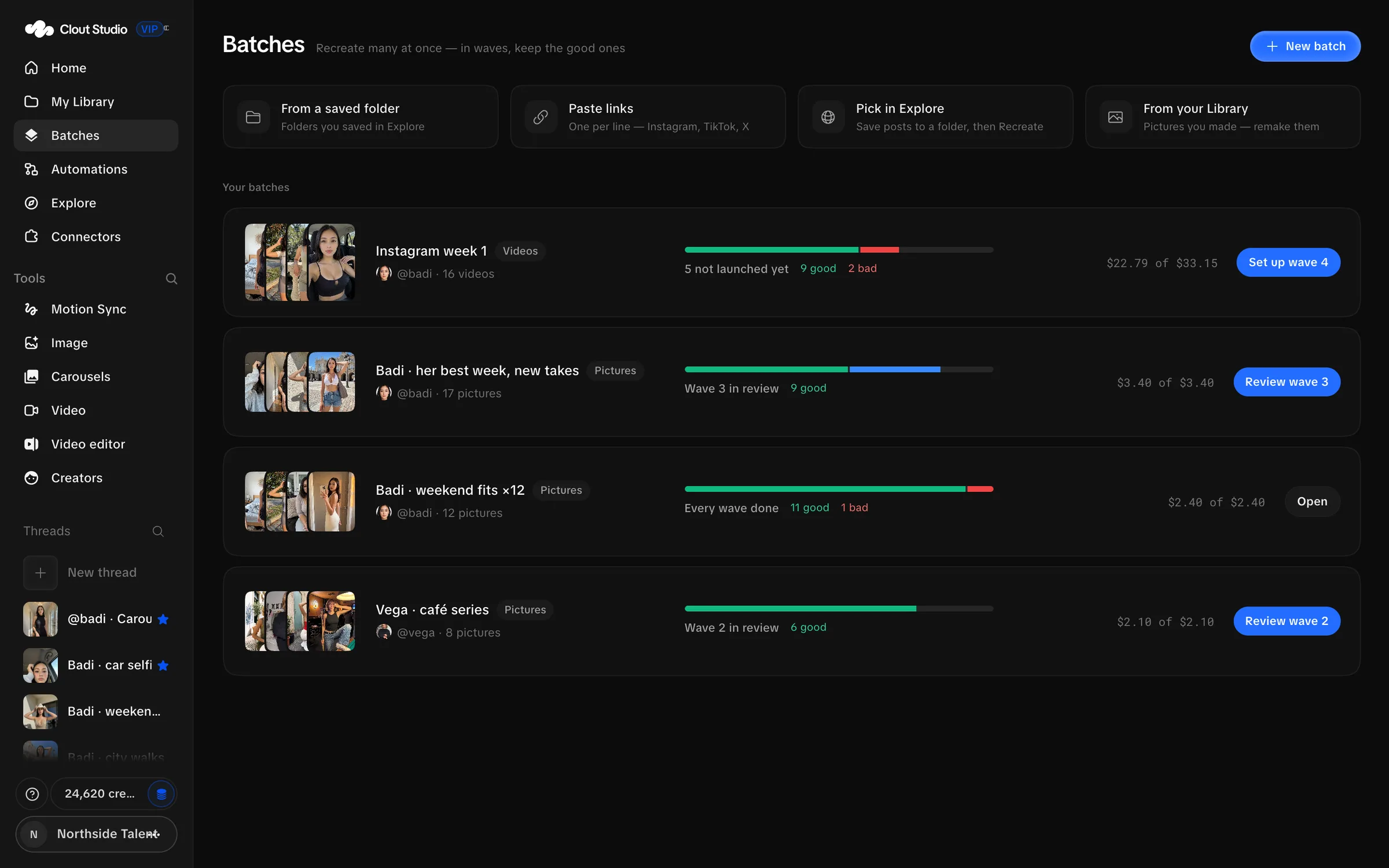1389x868 pixels.
Task: Start a New thread
Action: click(95, 572)
